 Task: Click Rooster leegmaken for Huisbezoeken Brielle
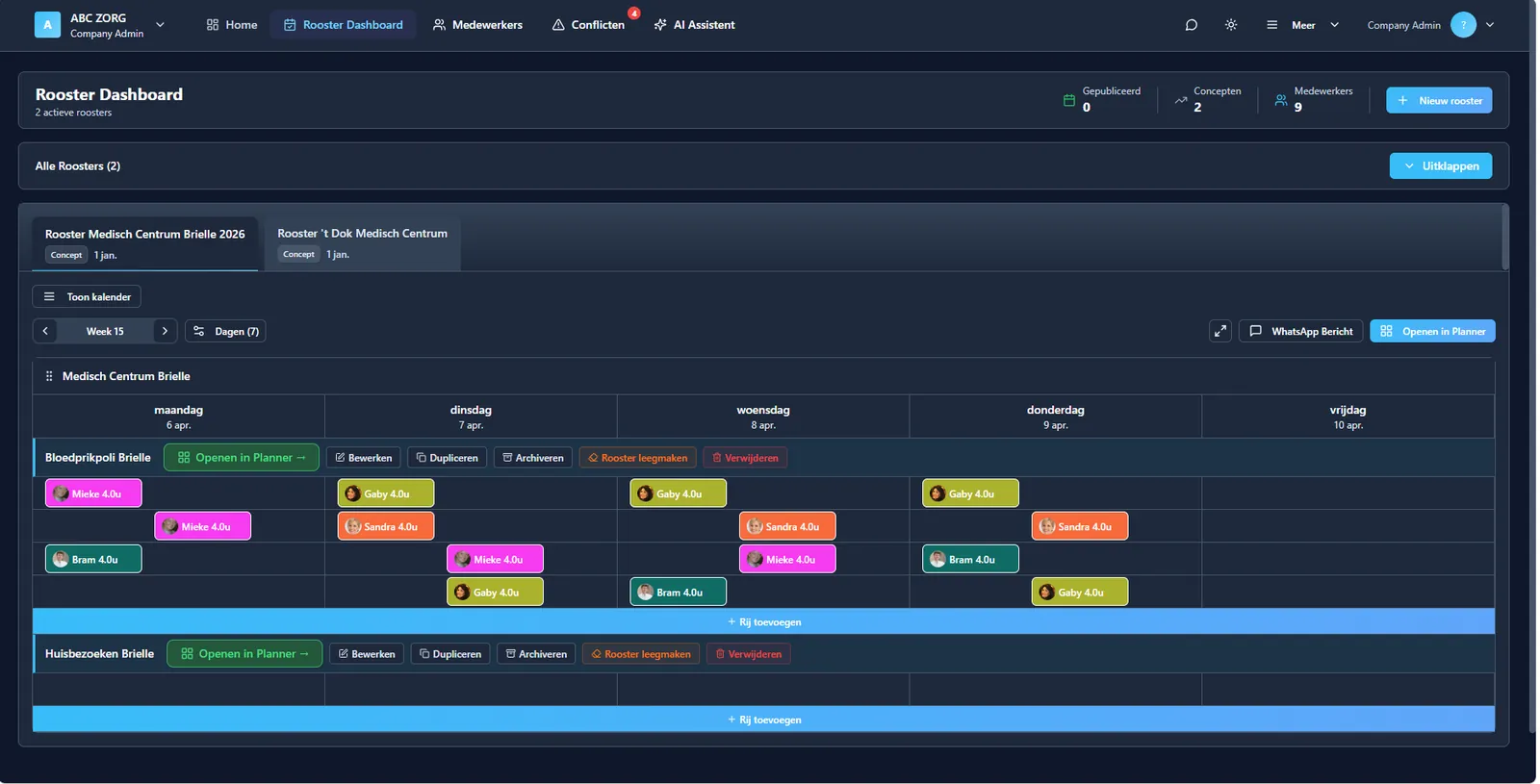click(x=641, y=654)
